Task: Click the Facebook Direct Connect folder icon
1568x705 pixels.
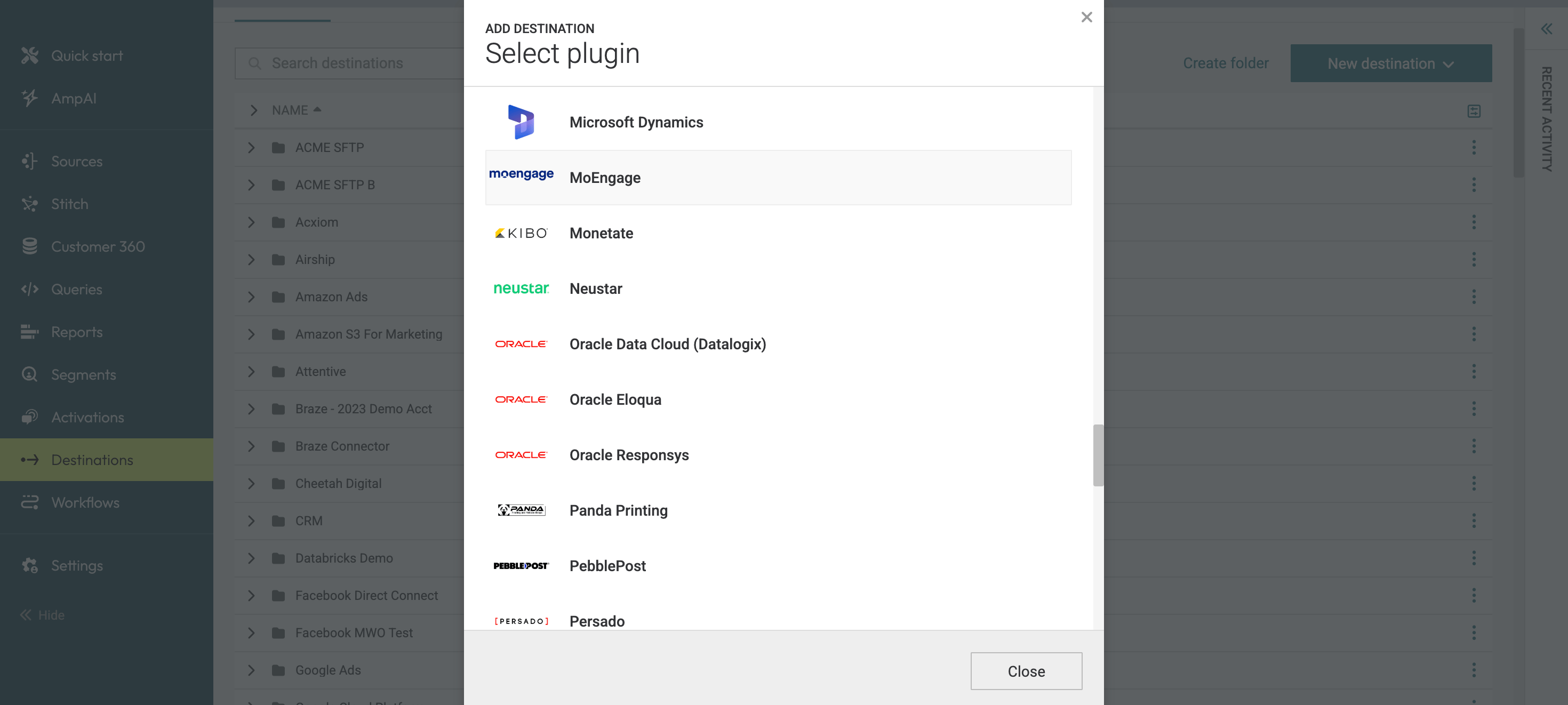Action: coord(278,596)
